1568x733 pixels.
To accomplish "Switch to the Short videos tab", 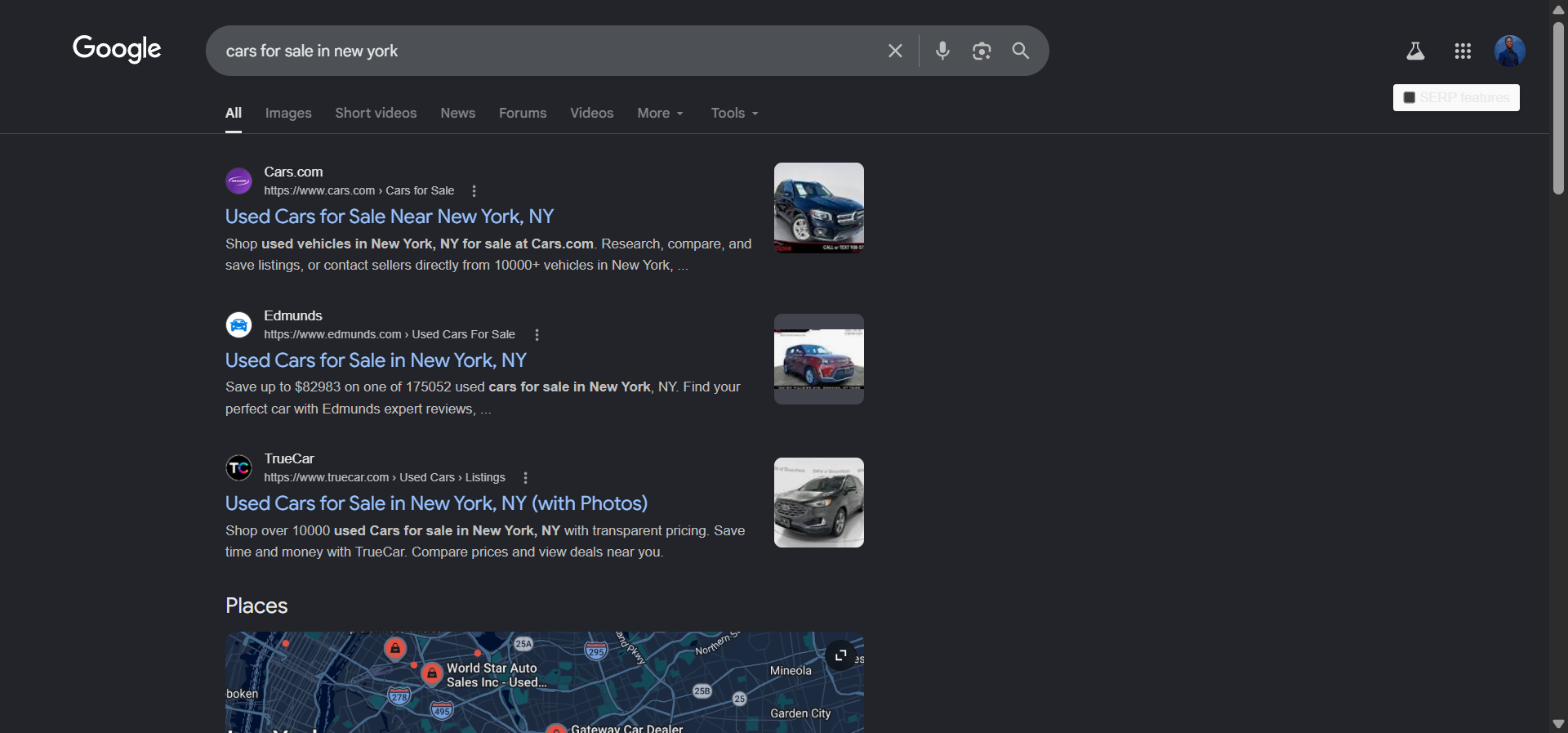I will tap(376, 113).
